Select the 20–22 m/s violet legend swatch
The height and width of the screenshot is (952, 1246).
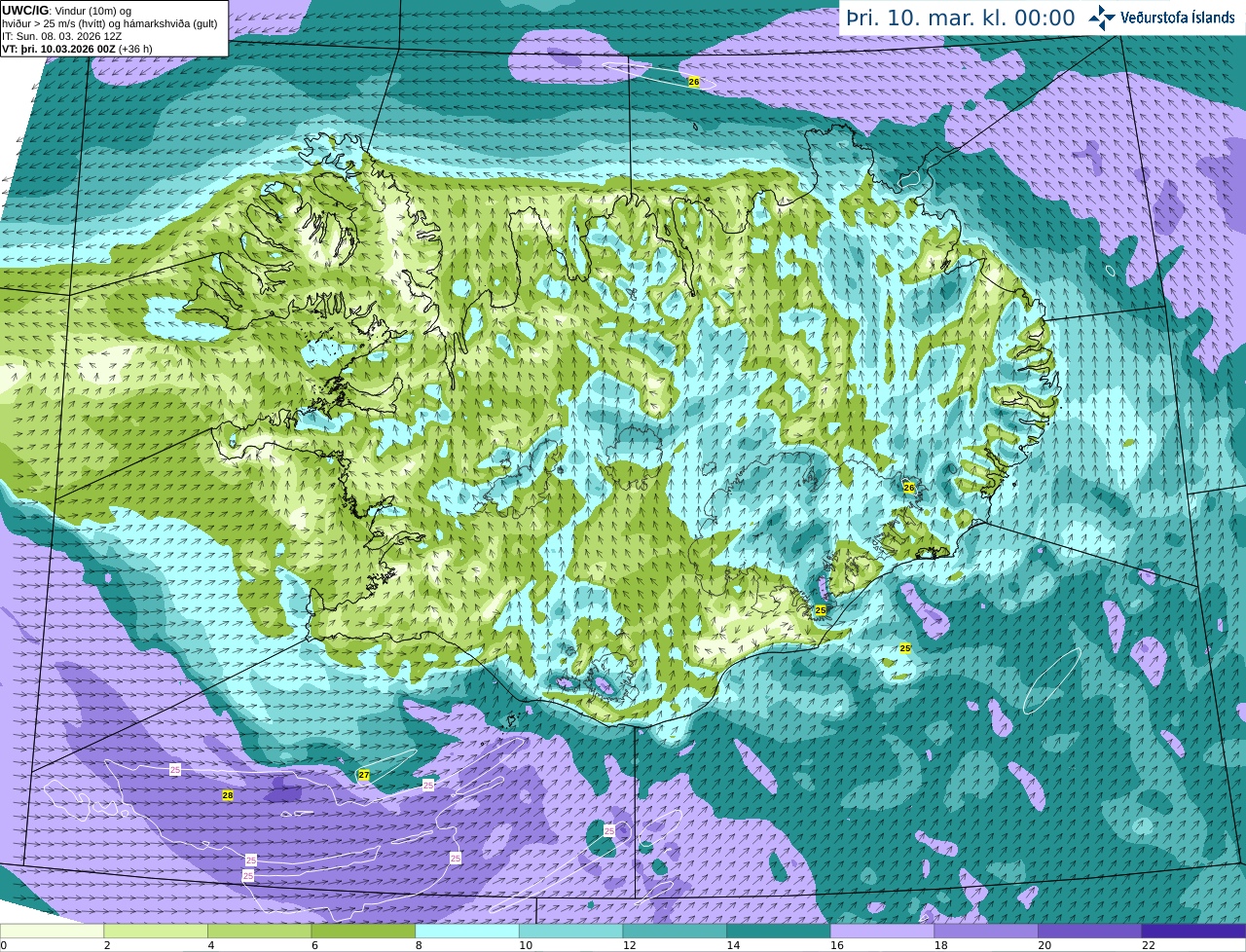coord(1090,931)
